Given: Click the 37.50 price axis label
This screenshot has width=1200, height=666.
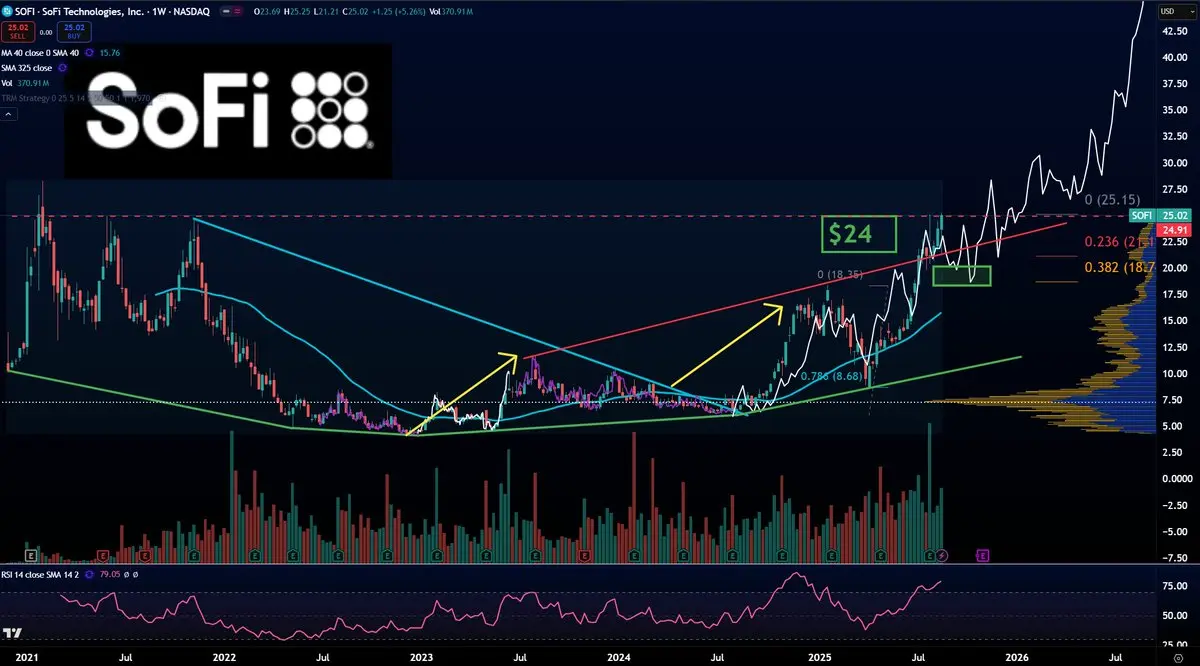Looking at the screenshot, I should tap(1174, 84).
